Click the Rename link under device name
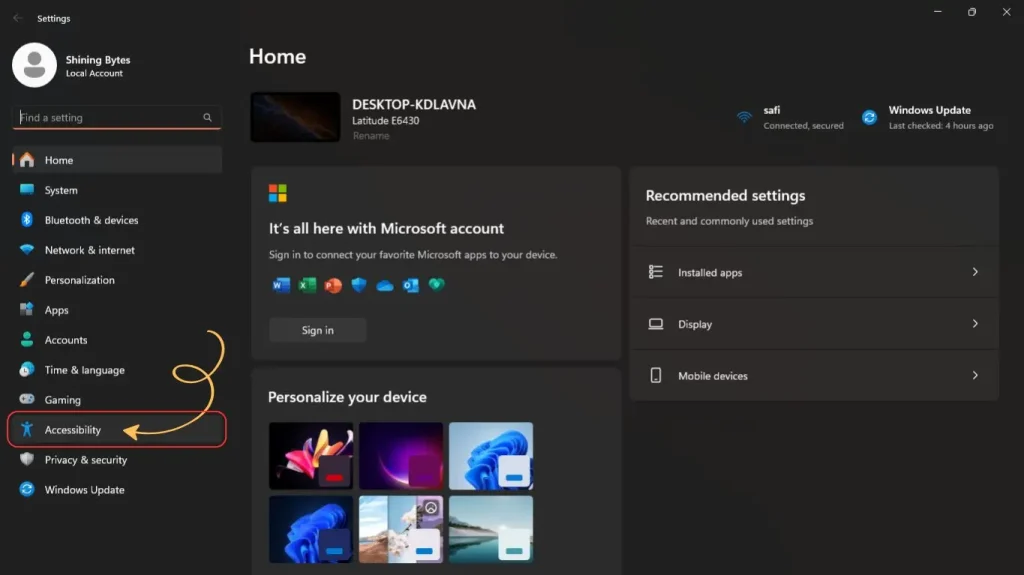Screen dimensions: 1024x575 [371, 136]
